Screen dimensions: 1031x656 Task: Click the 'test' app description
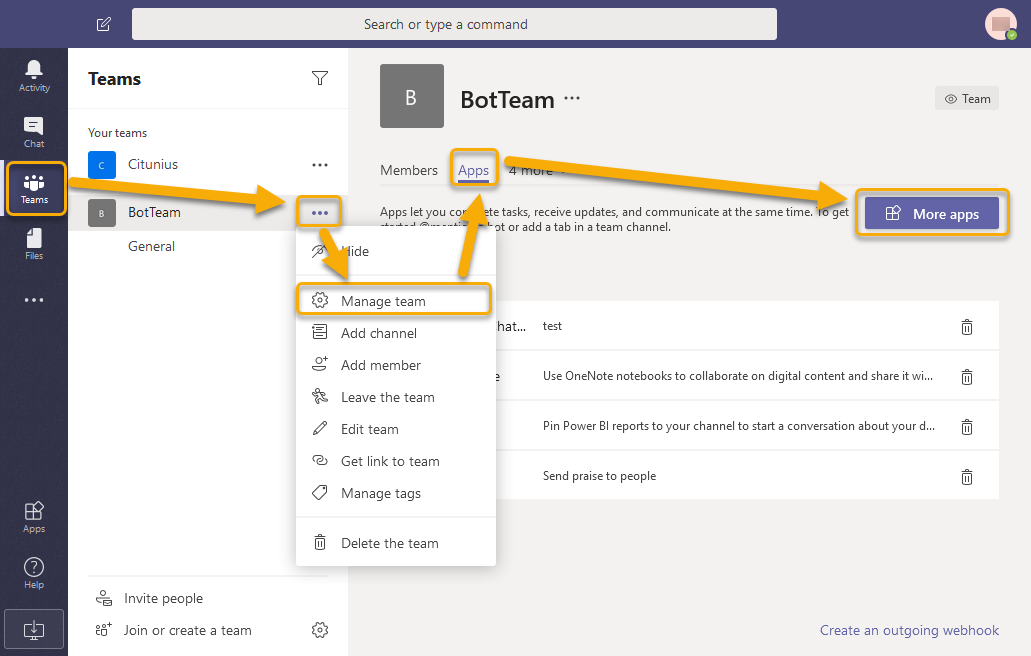[x=552, y=326]
